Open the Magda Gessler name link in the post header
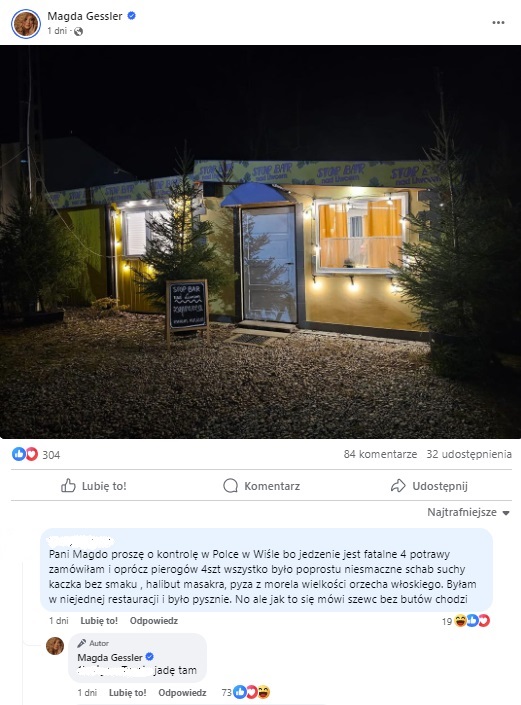The width and height of the screenshot is (521, 705). [85, 16]
